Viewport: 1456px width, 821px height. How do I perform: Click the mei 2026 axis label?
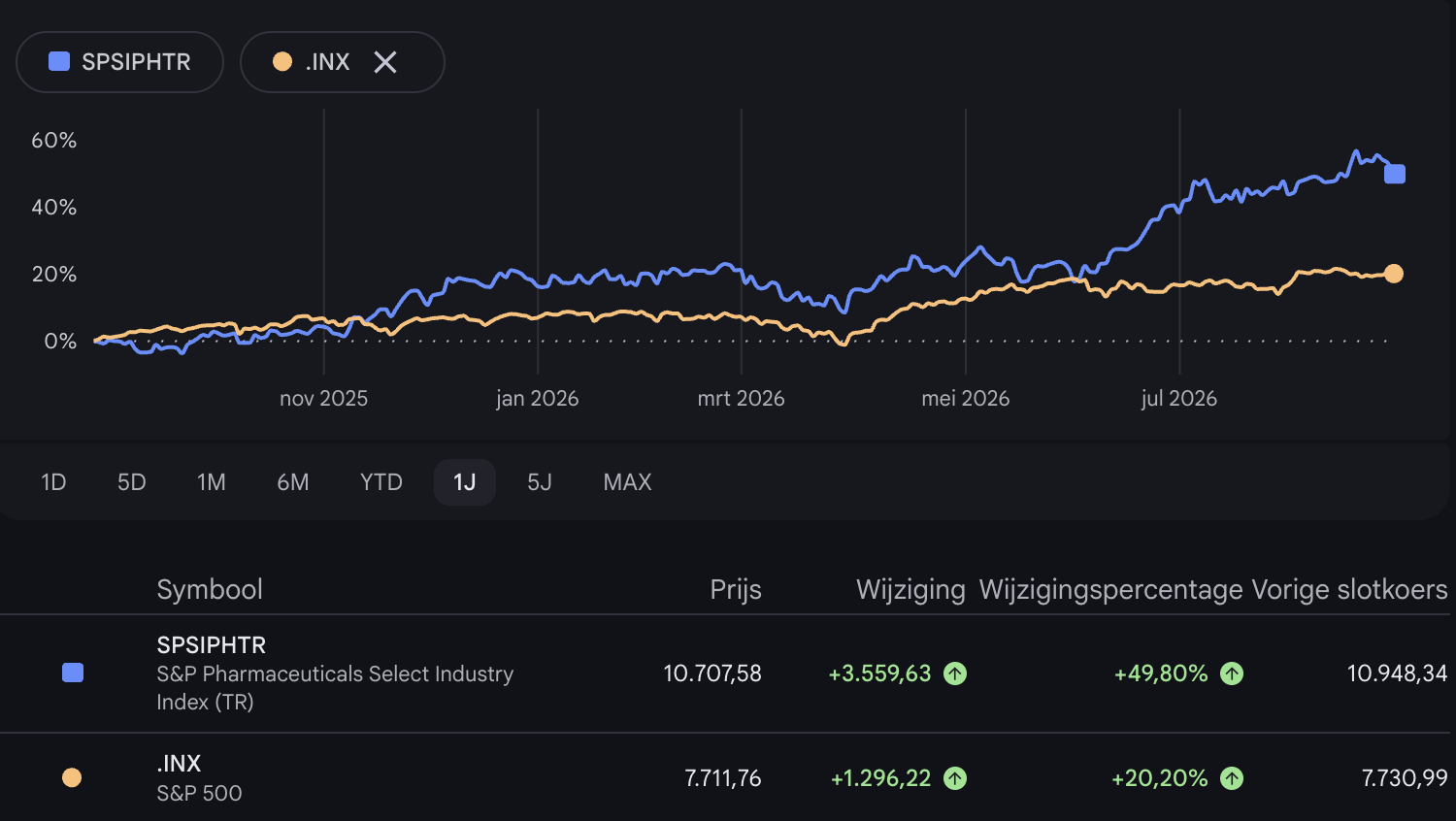coord(965,398)
